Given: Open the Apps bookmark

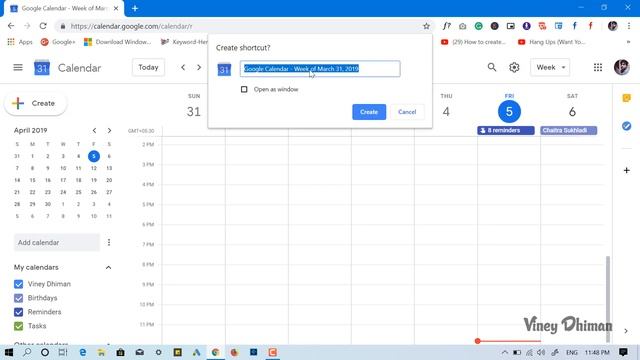Looking at the screenshot, I should tap(20, 42).
